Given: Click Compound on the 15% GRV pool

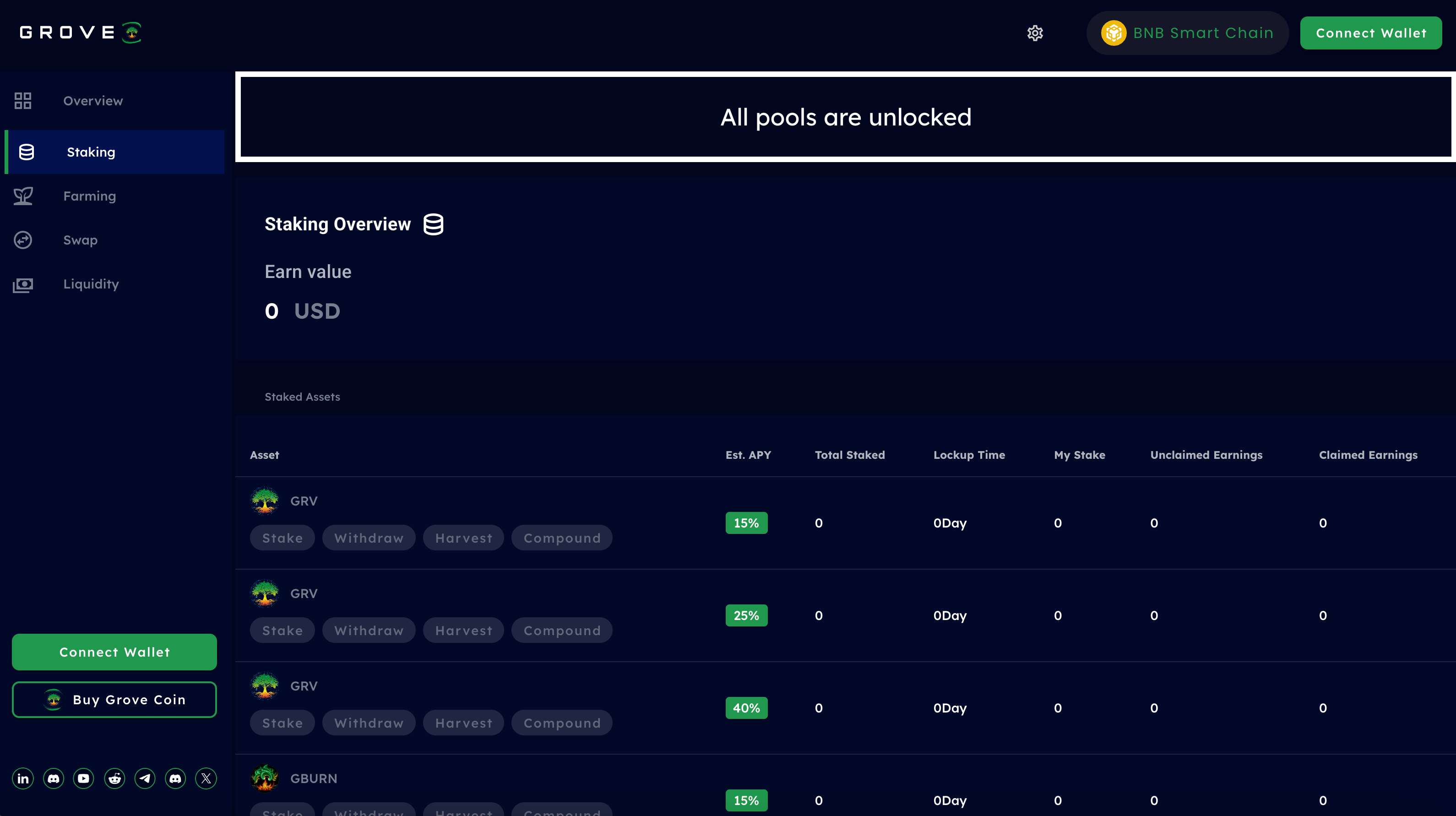Looking at the screenshot, I should [562, 538].
